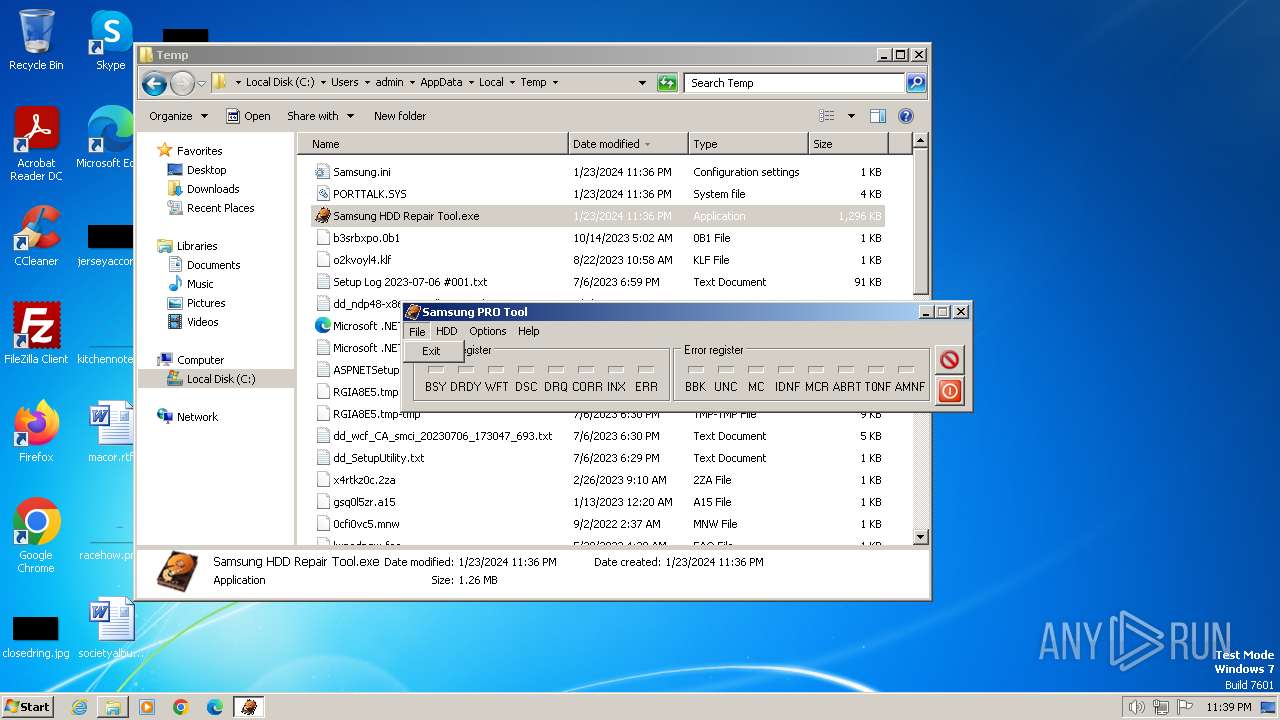Select Recent Places in the navigation pane
1280x720 pixels.
pyautogui.click(x=220, y=208)
